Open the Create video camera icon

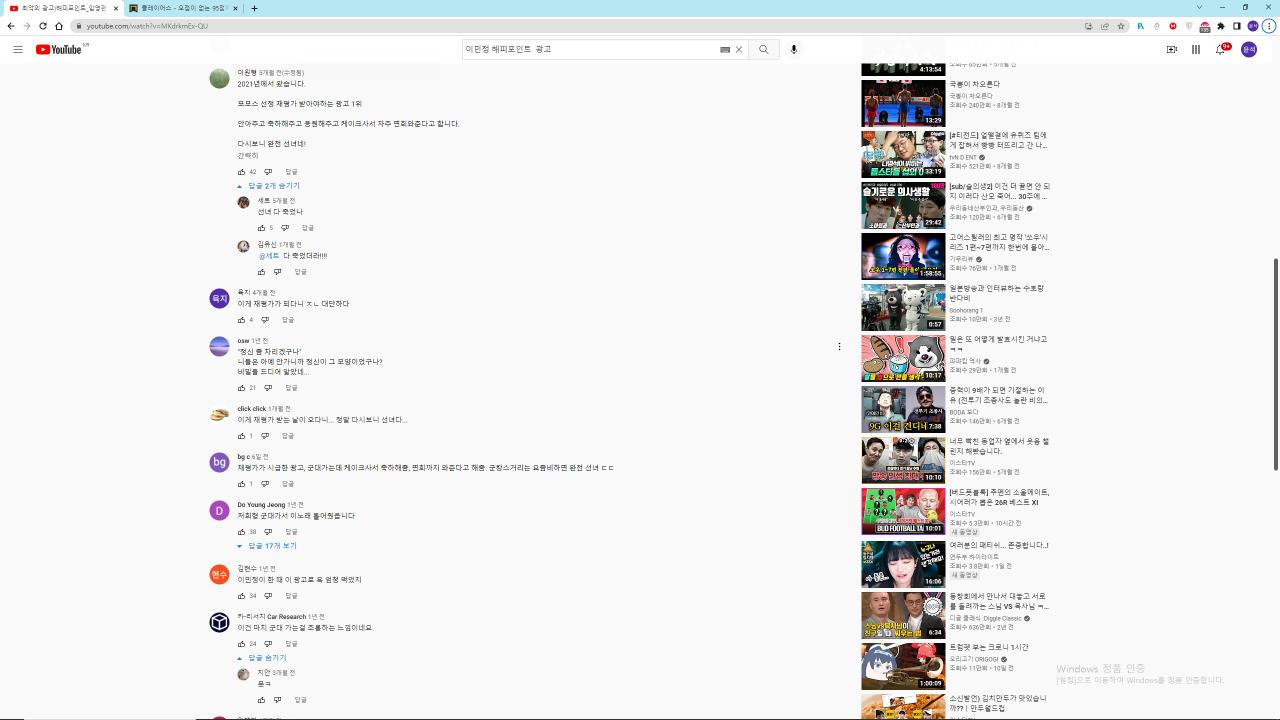(x=1172, y=49)
